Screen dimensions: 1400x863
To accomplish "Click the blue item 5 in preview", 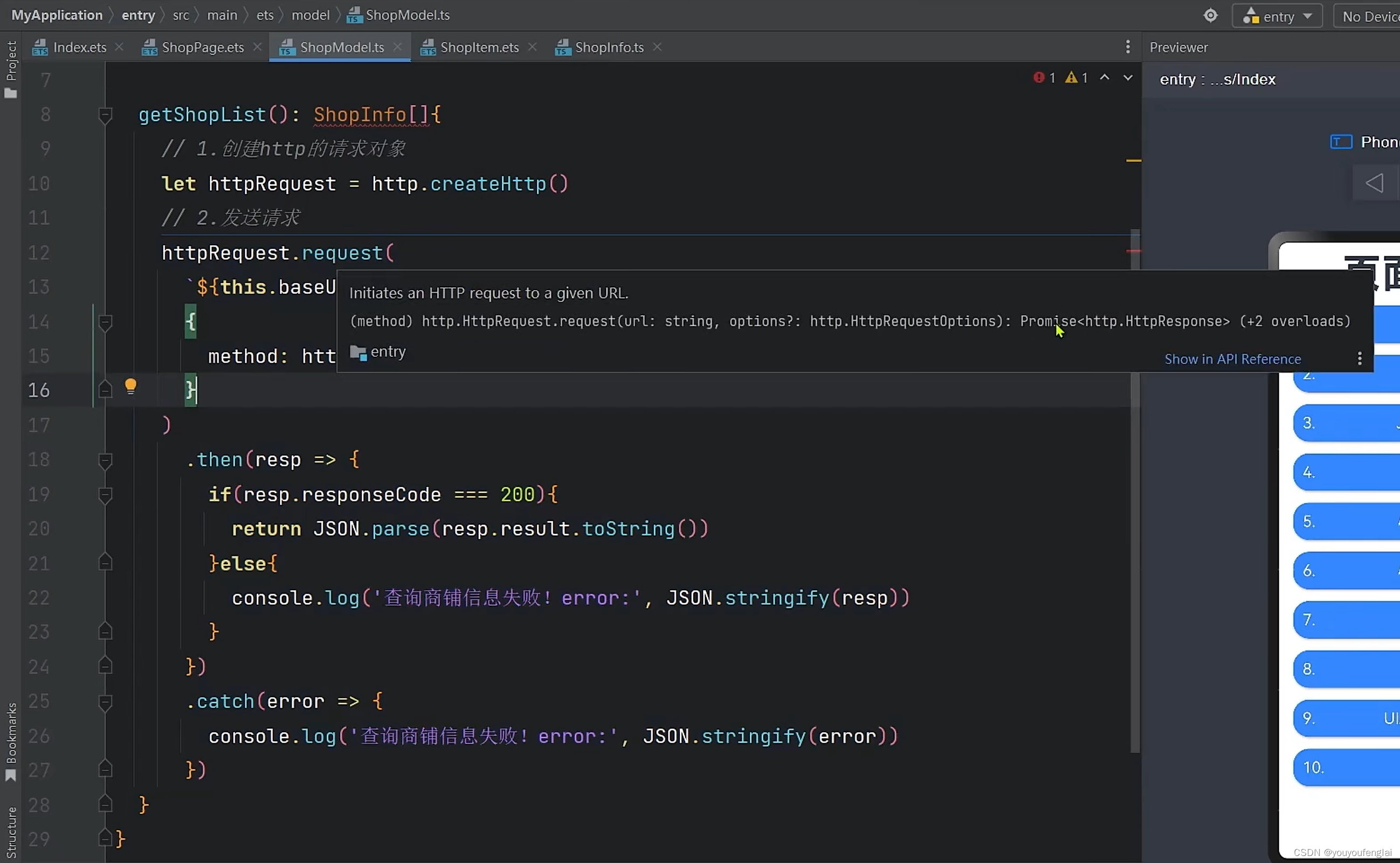I will pos(1346,521).
